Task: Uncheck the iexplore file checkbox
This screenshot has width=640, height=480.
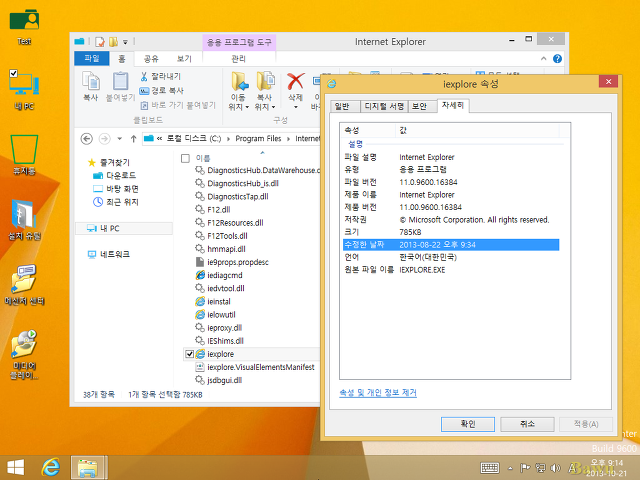Action: [x=189, y=354]
